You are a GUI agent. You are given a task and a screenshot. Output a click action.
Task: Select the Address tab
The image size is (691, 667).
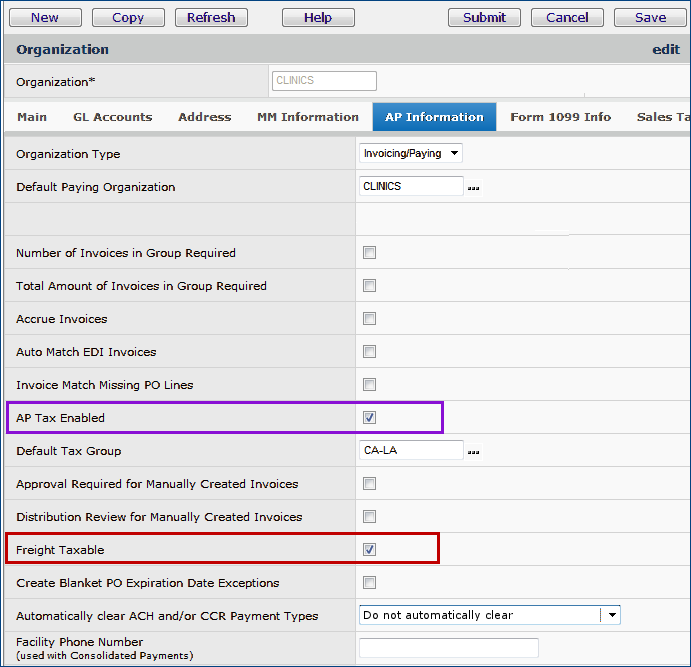pyautogui.click(x=204, y=117)
